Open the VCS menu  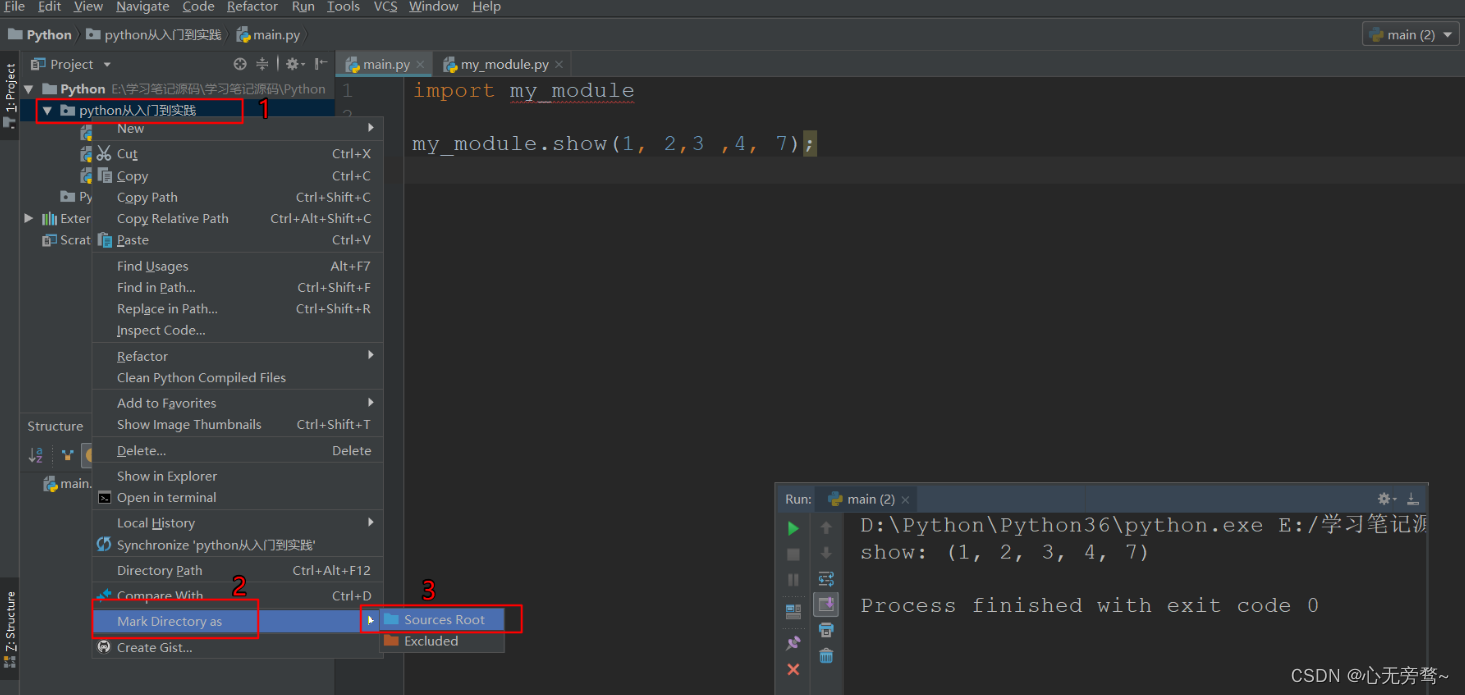tap(385, 7)
